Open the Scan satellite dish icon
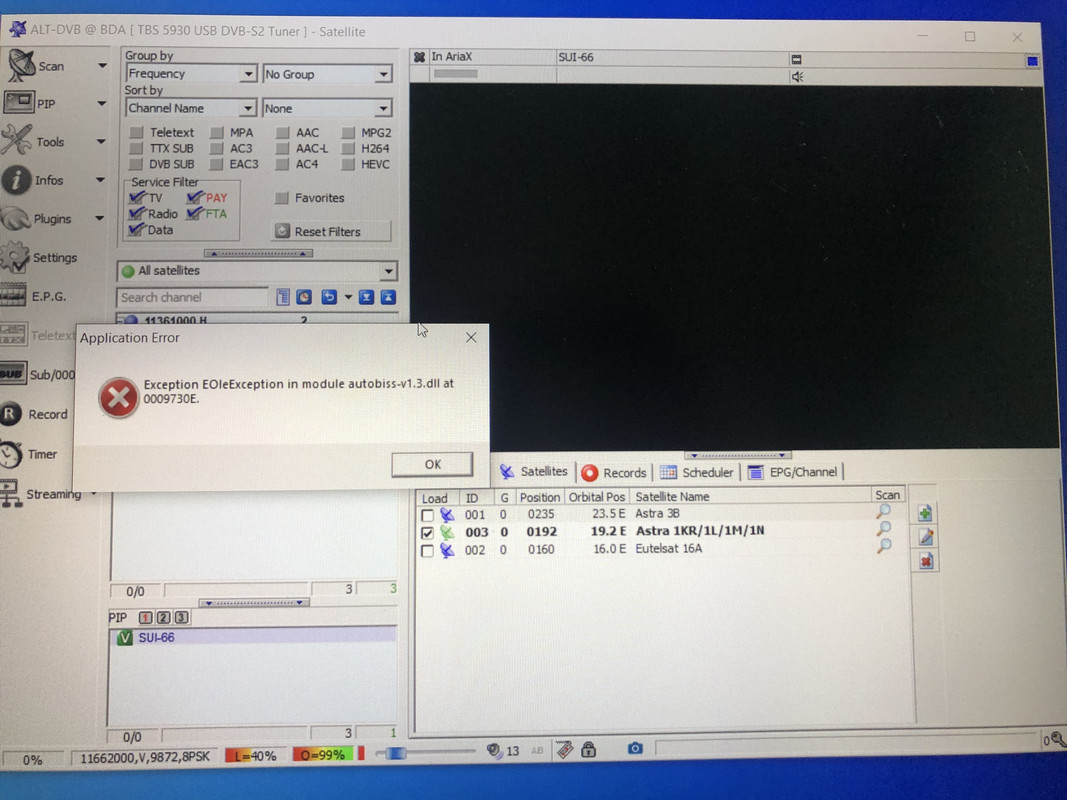 [x=20, y=65]
